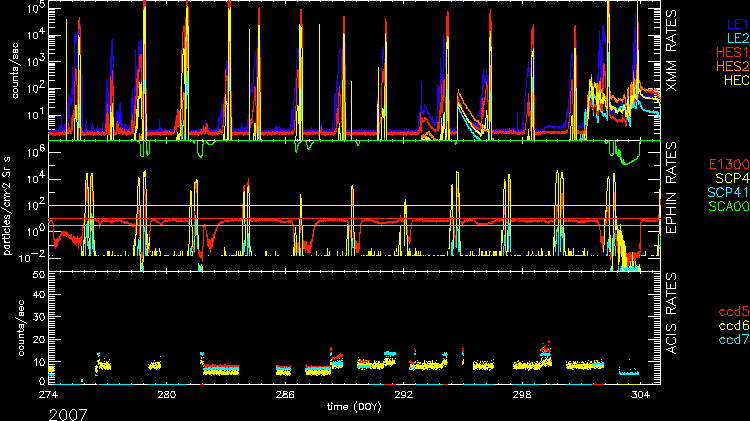This screenshot has width=750, height=421.
Task: Click the time (DOY) axis label
Action: coord(356,408)
